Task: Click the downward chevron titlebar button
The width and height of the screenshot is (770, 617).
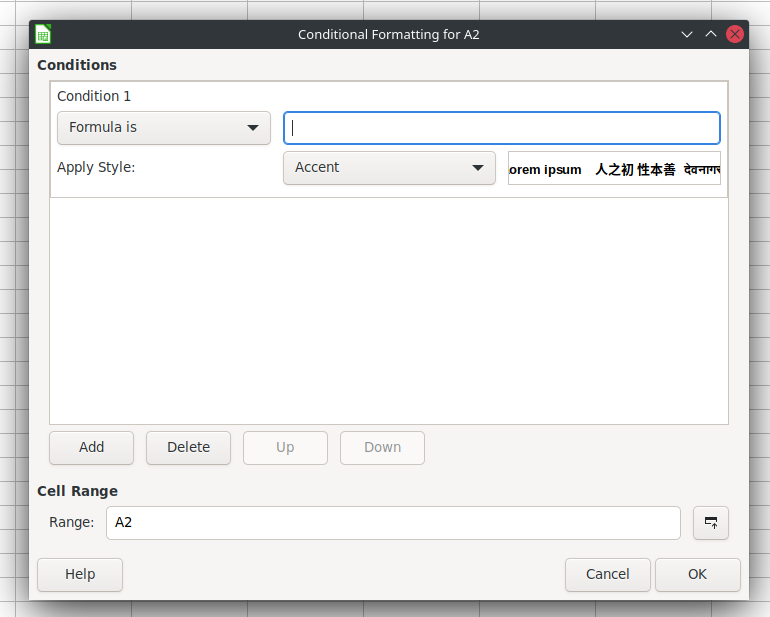Action: (x=687, y=34)
